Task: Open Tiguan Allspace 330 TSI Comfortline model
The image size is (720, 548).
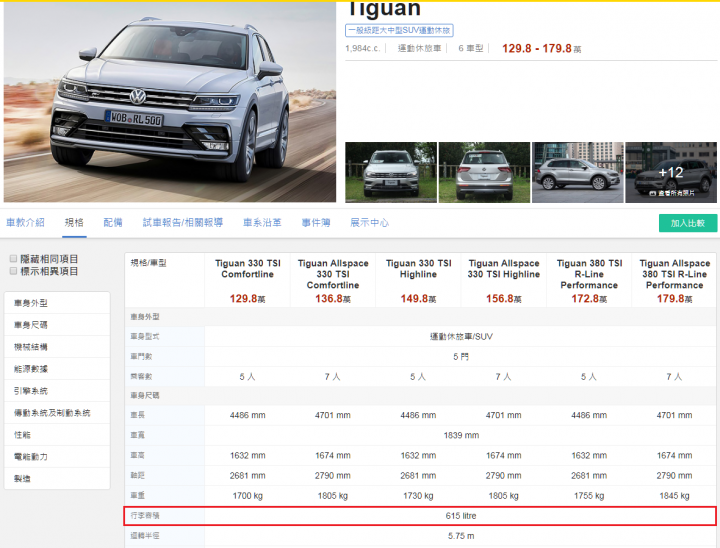Action: [x=333, y=274]
